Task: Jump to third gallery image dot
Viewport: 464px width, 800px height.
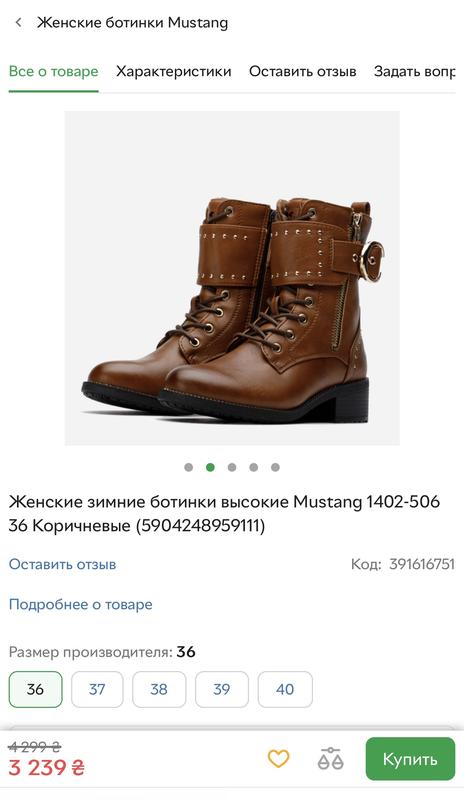Action: pyautogui.click(x=232, y=467)
